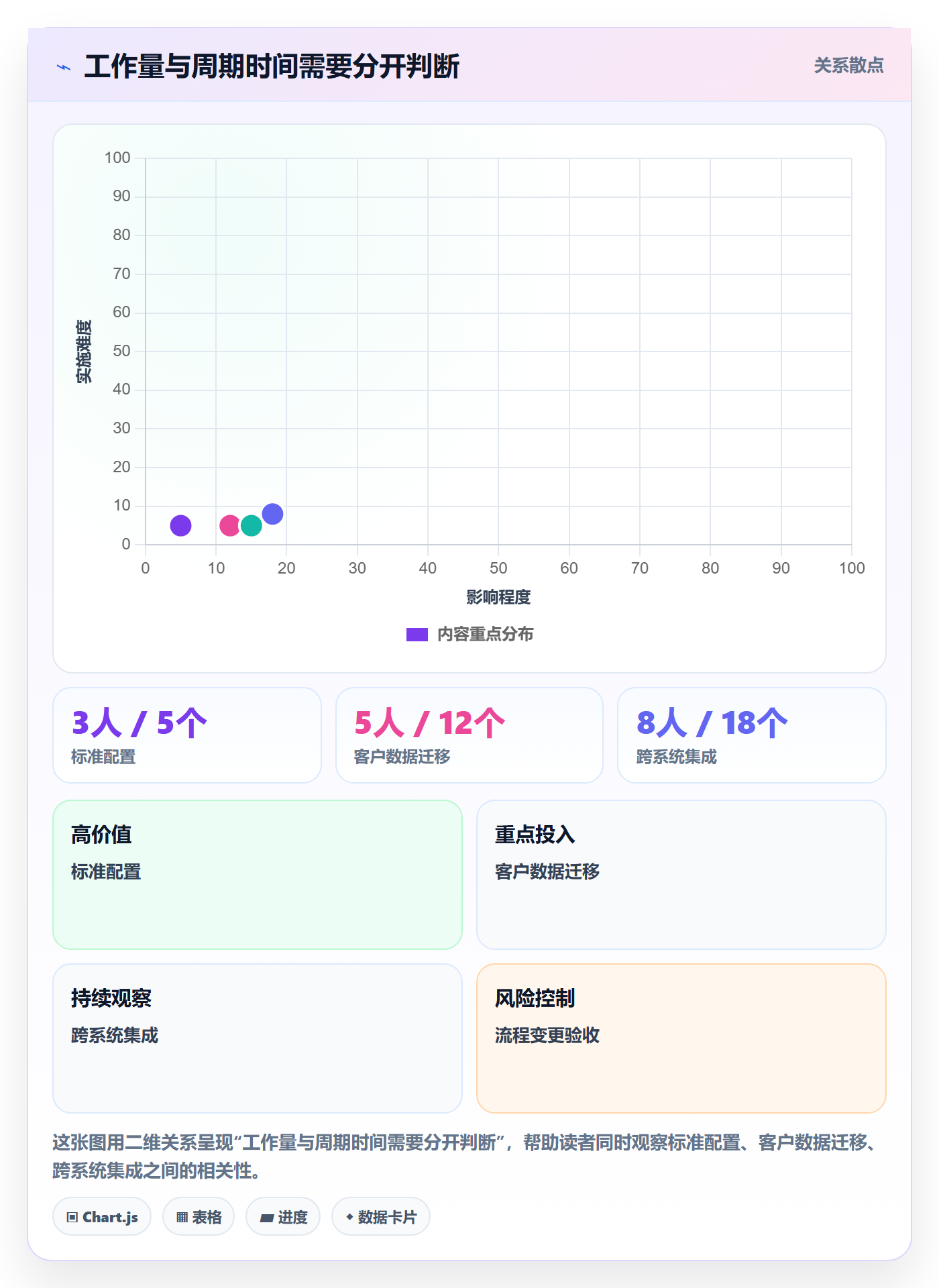Click the Chart.js tag chip
This screenshot has height=1288, width=939.
pyautogui.click(x=102, y=1216)
